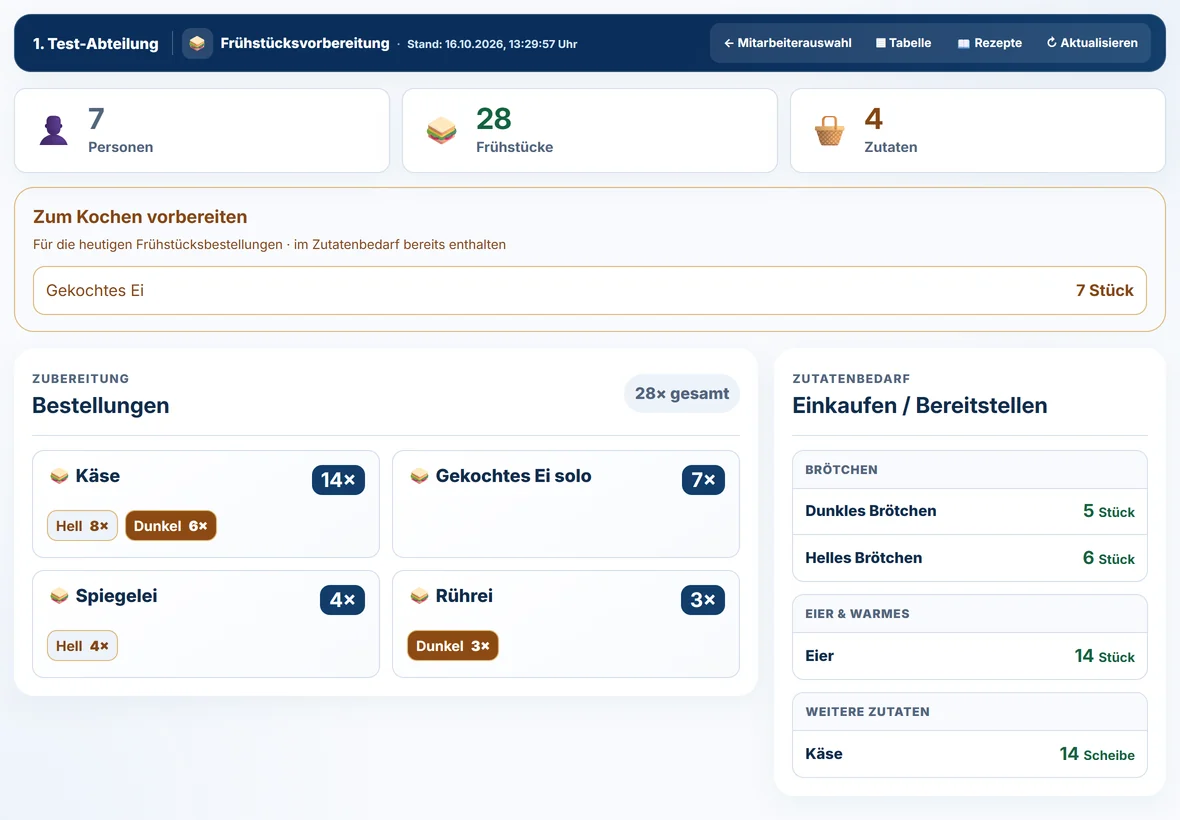1180x820 pixels.
Task: Click the 7 Stück value for Gekochtes Ei
Action: pos(1104,290)
